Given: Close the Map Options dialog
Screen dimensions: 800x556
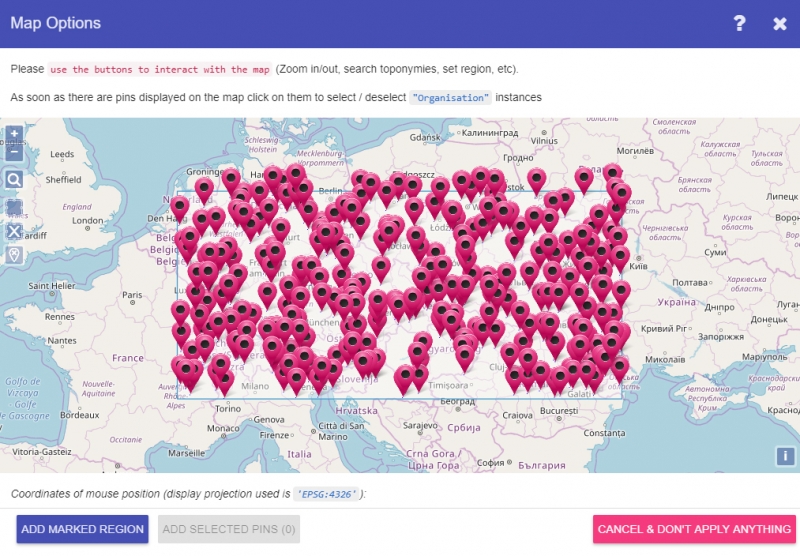Looking at the screenshot, I should [780, 23].
